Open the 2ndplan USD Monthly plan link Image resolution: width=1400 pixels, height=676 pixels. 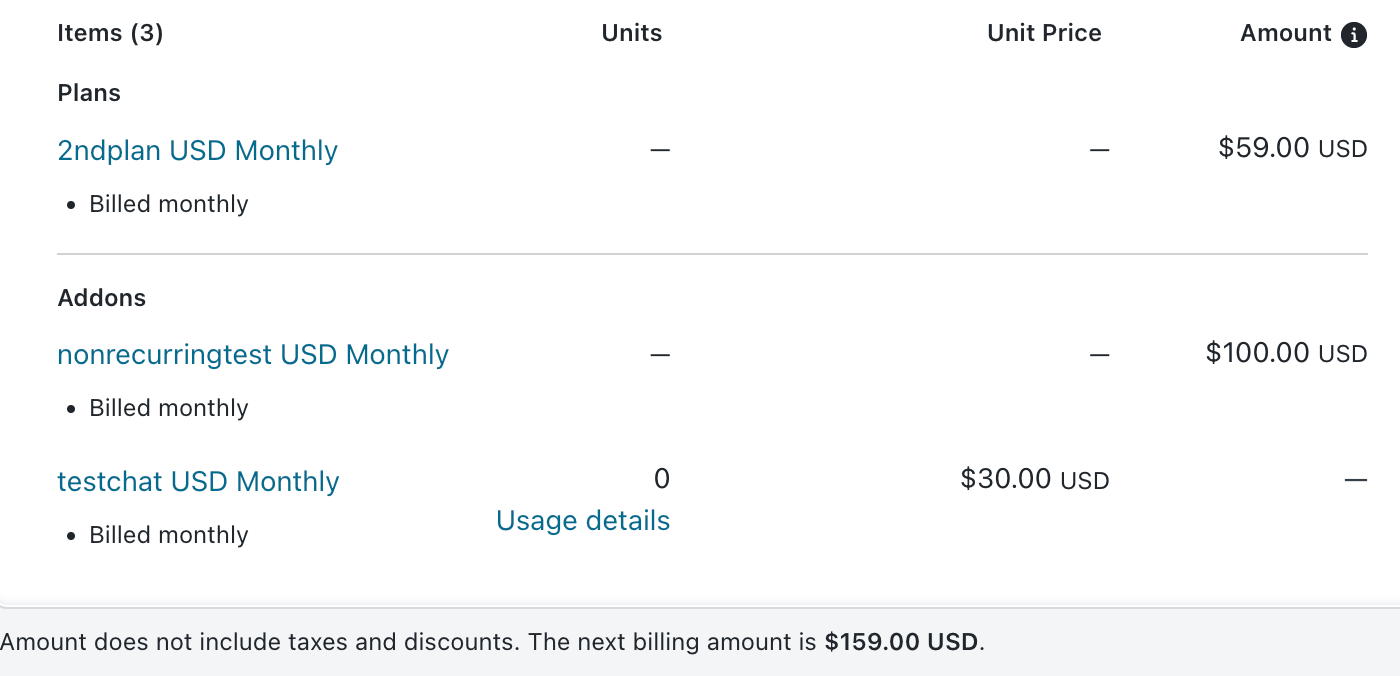click(198, 151)
